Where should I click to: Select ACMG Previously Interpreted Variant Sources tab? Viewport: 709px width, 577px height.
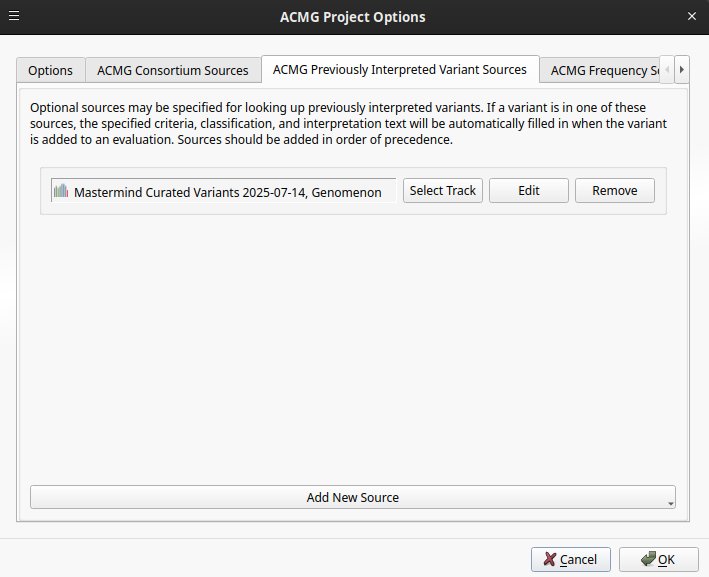(399, 69)
